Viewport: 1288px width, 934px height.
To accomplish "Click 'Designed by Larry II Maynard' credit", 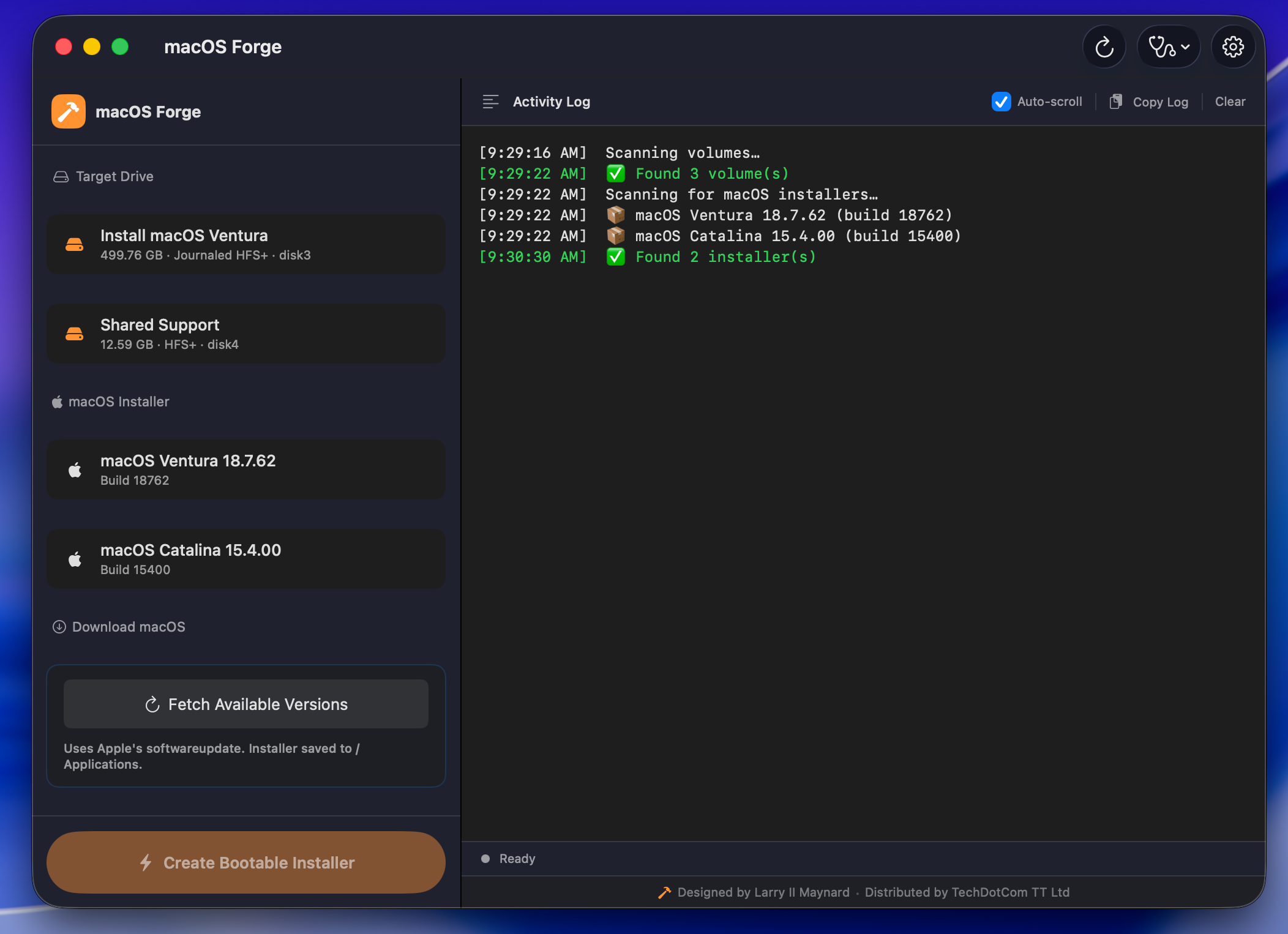I will click(763, 892).
